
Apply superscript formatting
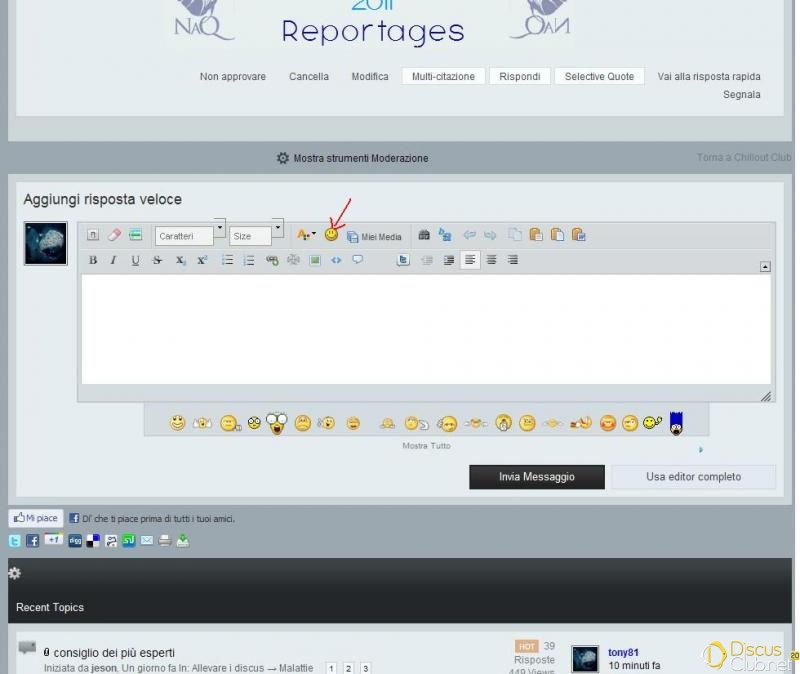(x=202, y=260)
